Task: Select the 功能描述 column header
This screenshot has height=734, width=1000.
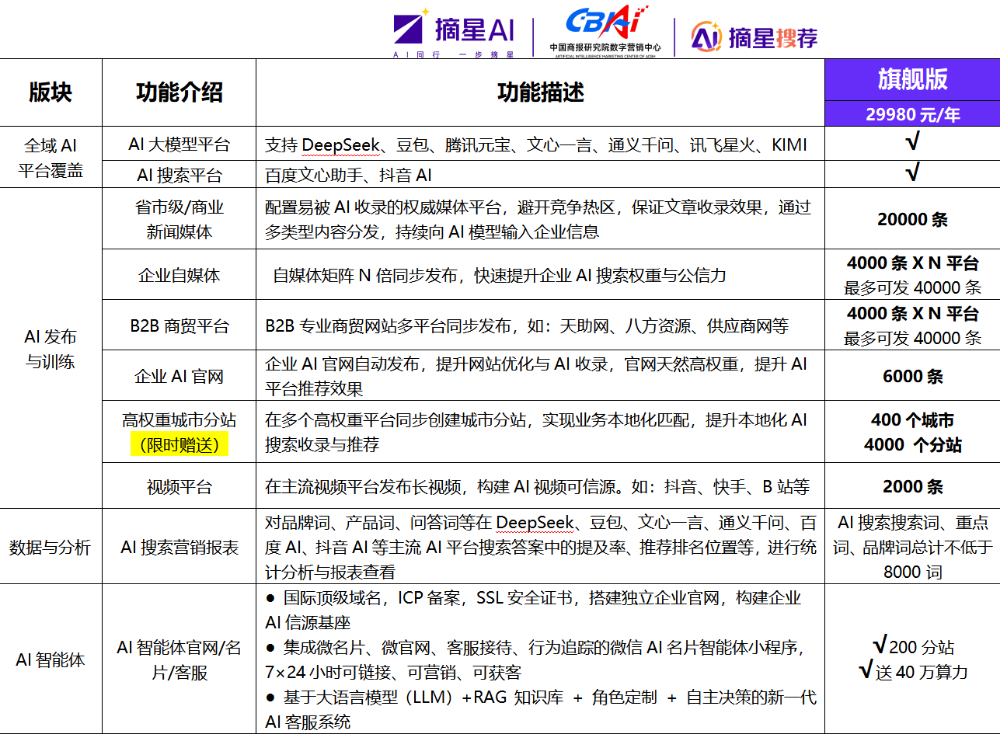Action: coord(540,92)
